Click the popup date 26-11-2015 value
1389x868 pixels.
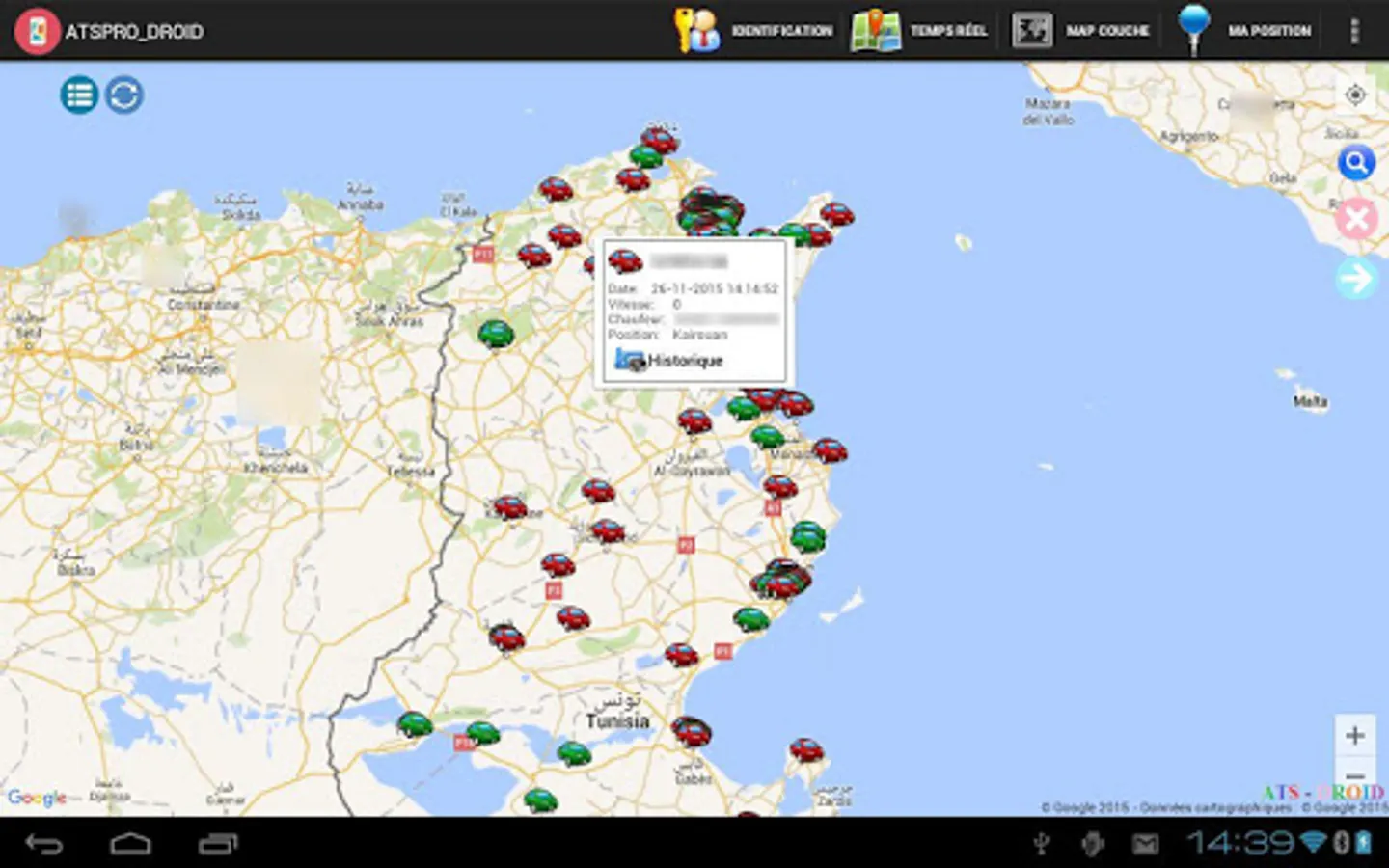pos(715,288)
